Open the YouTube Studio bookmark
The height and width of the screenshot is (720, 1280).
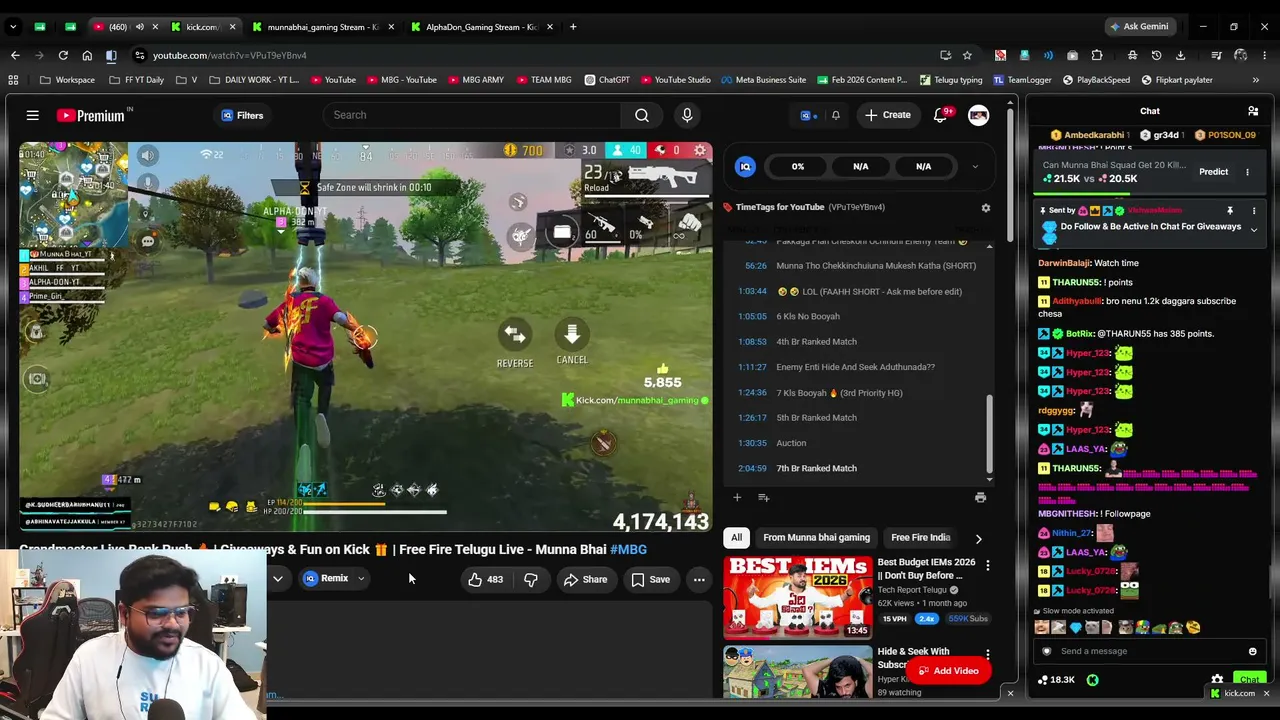675,80
